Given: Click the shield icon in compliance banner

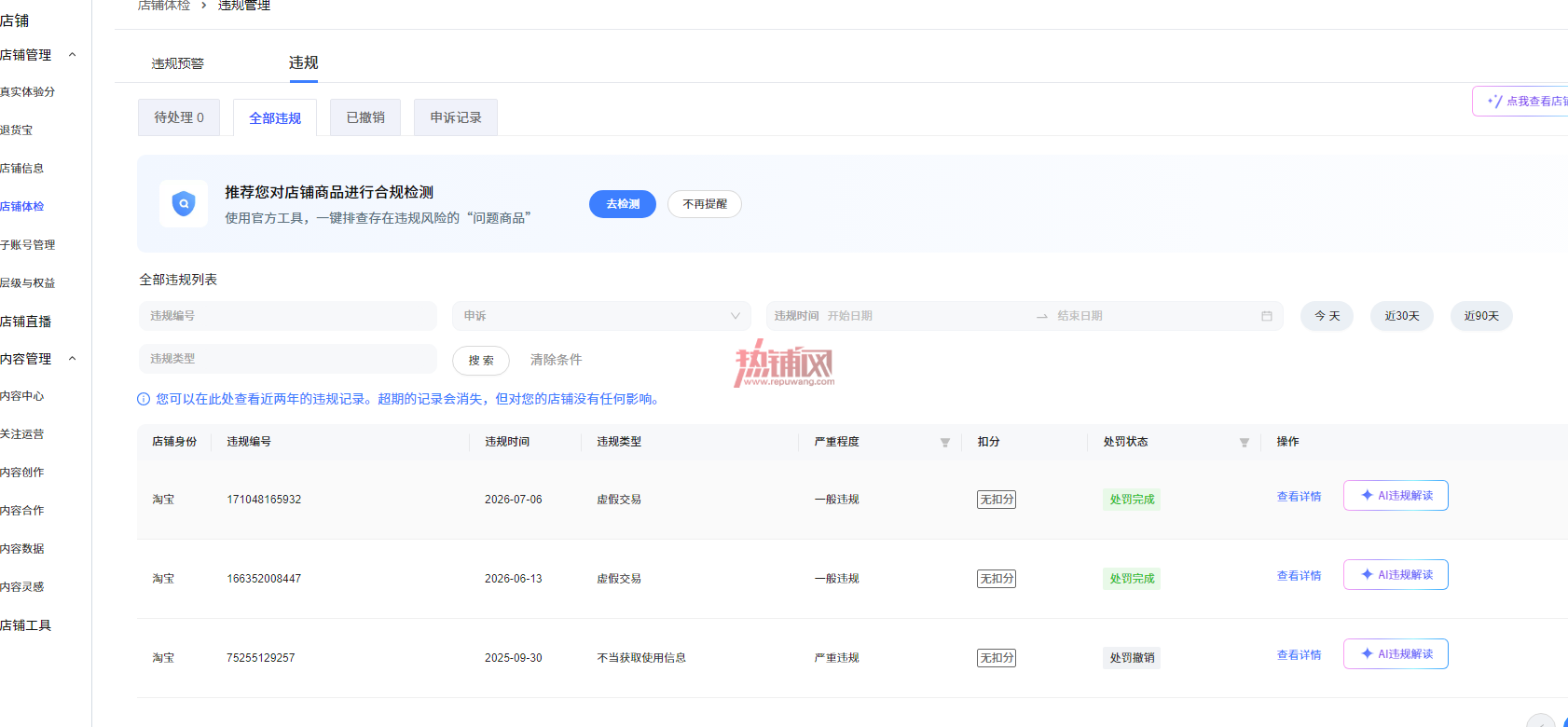Looking at the screenshot, I should (x=184, y=203).
